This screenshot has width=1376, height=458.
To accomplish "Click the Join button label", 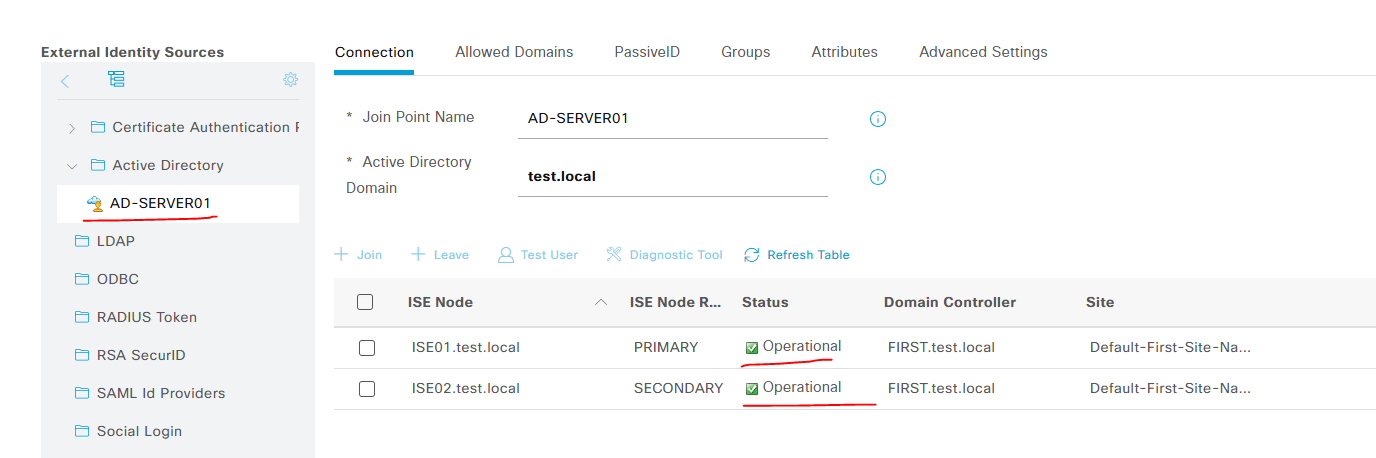I will [370, 255].
